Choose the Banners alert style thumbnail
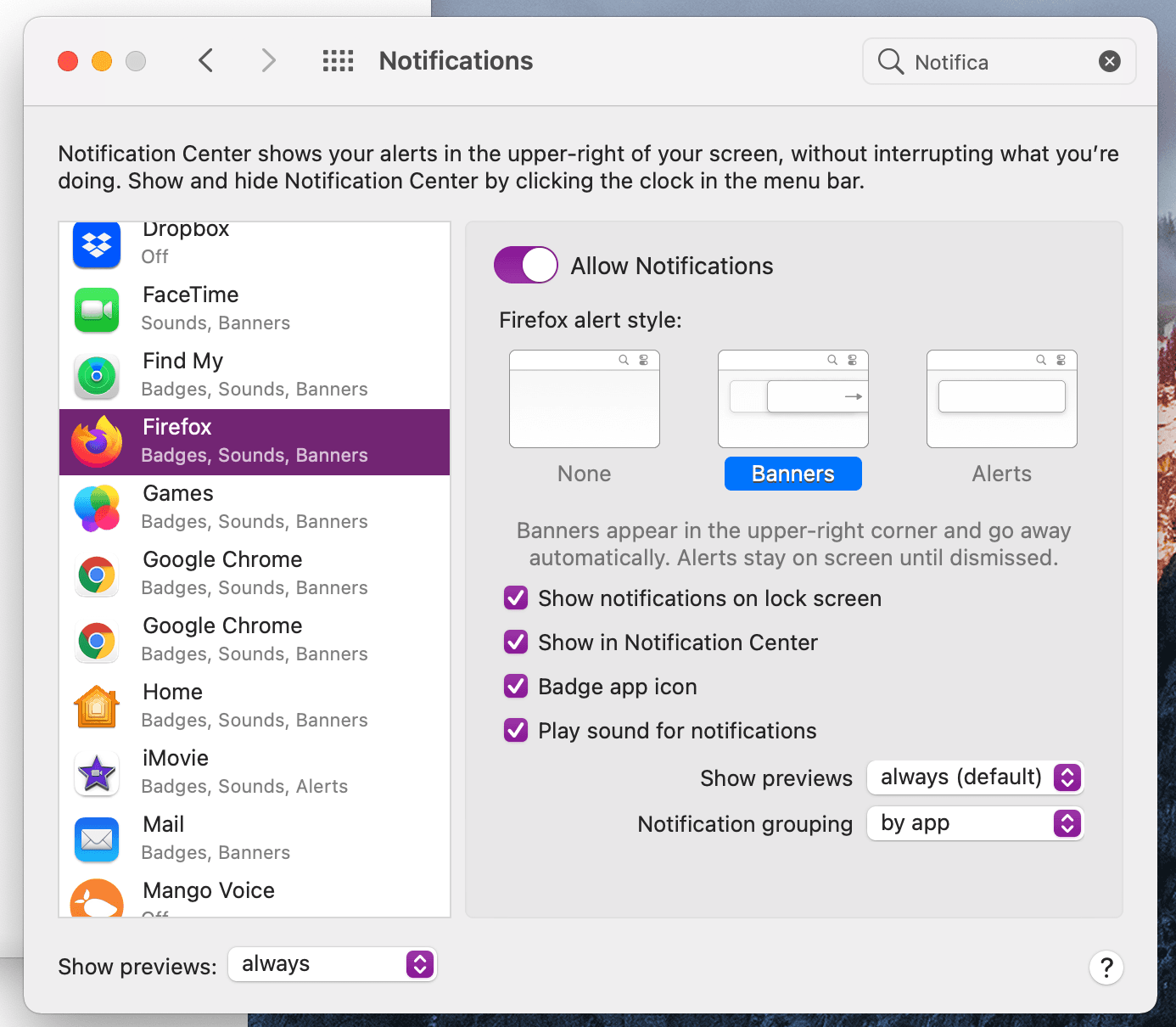 tap(793, 399)
